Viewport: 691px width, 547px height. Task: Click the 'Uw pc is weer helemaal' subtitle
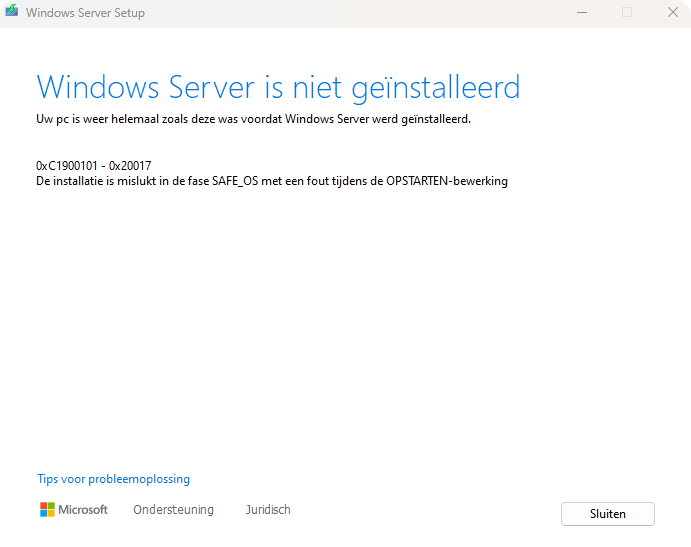tap(253, 118)
